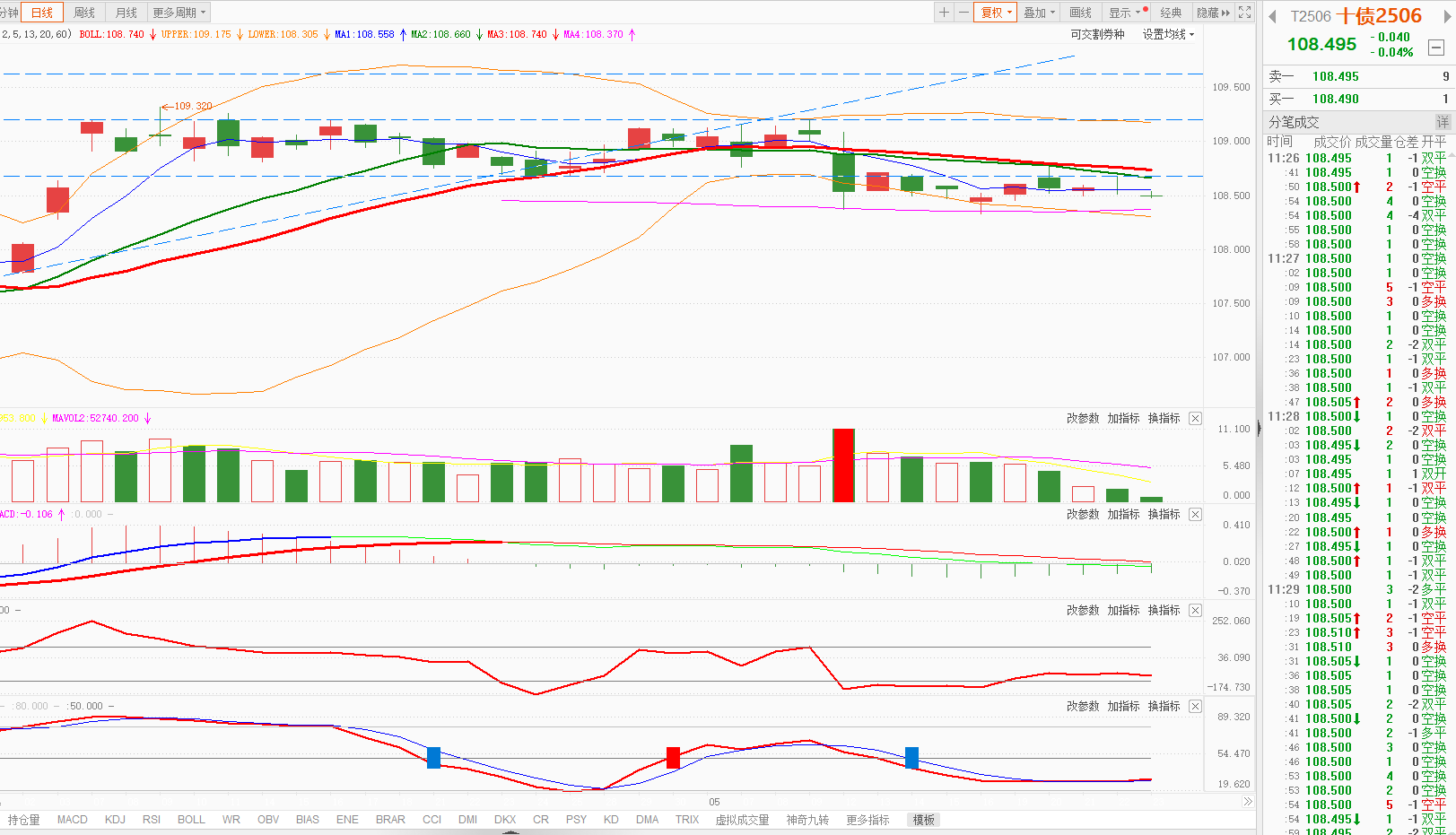Select TRIX indicator tab
Viewport: 1456px width, 835px height.
coord(687,820)
